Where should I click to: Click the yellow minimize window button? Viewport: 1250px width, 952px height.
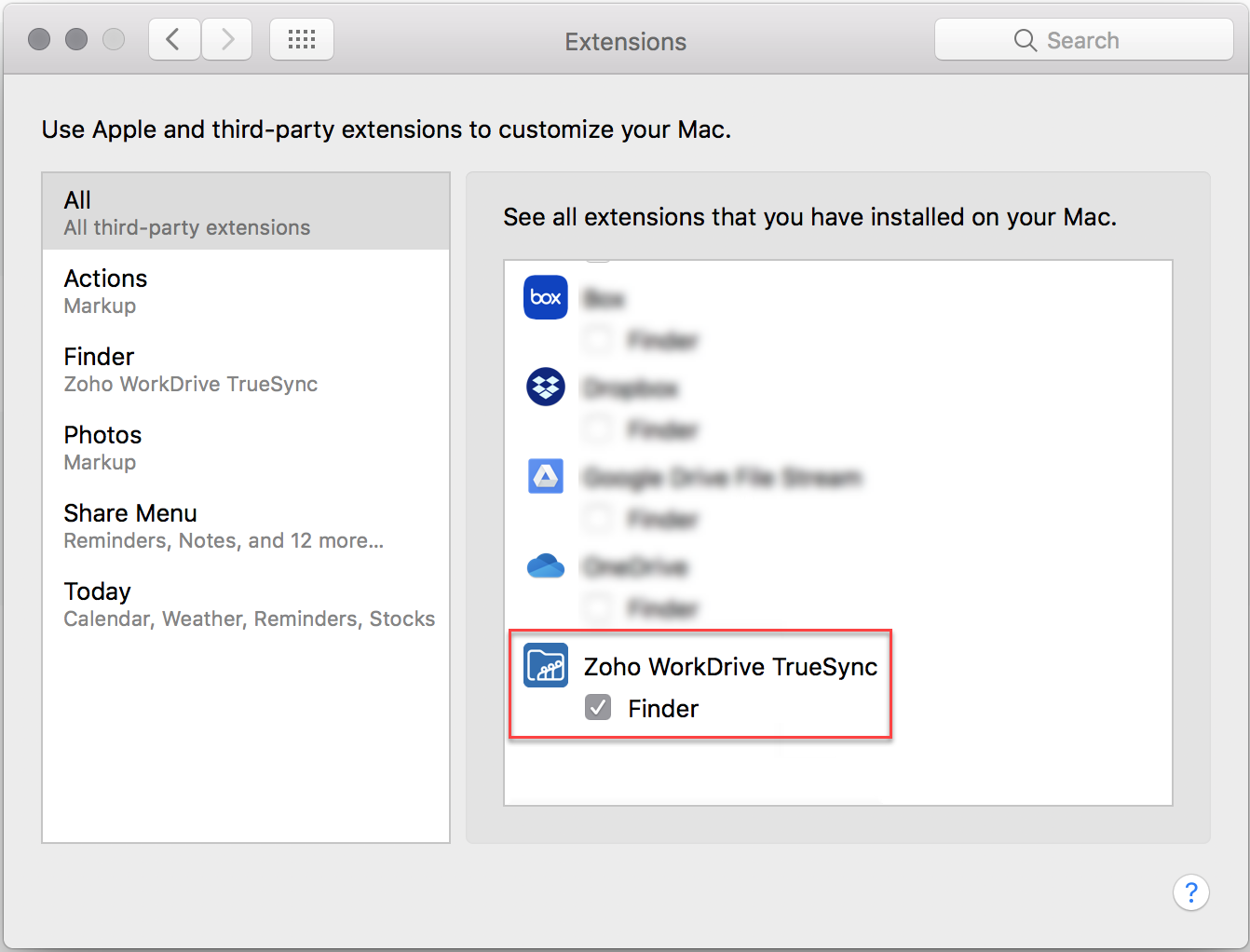tap(76, 39)
